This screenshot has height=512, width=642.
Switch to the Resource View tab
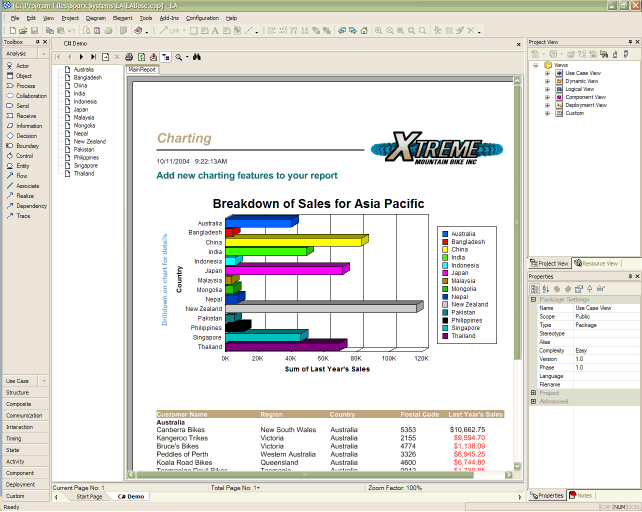pyautogui.click(x=598, y=263)
